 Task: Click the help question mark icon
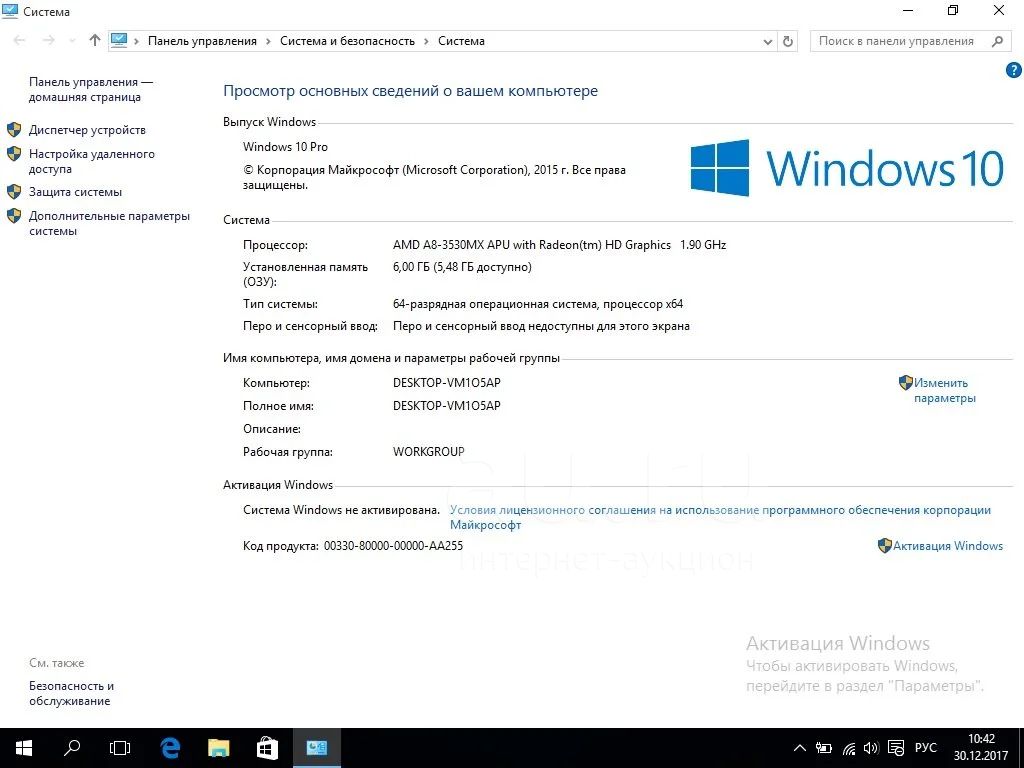tap(1013, 70)
